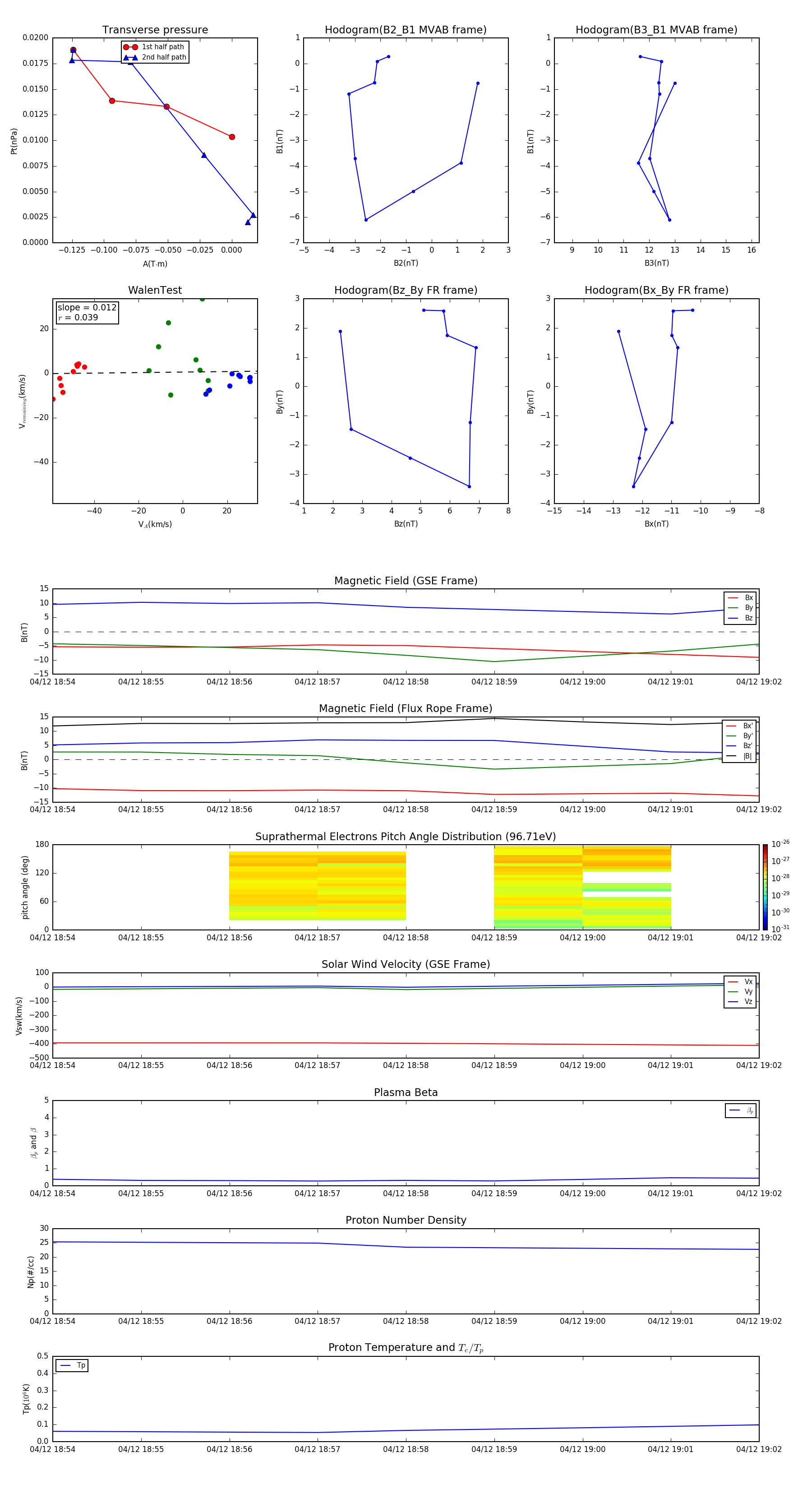This screenshot has height=1489, width=812.
Task: Click the 'Vsw(km/s)' y-axis label
Action: 19,1015
